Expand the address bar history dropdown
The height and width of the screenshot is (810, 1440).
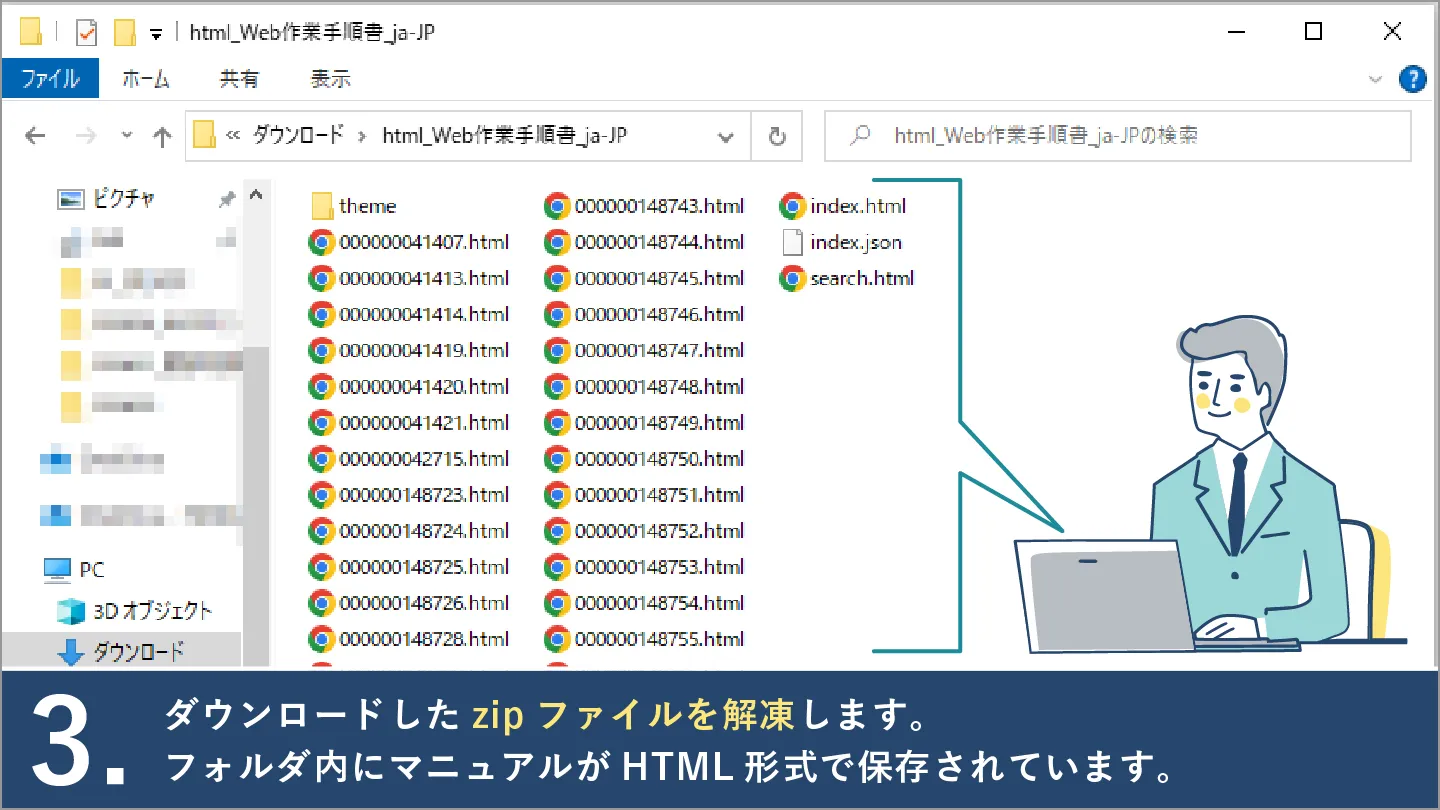(x=726, y=136)
